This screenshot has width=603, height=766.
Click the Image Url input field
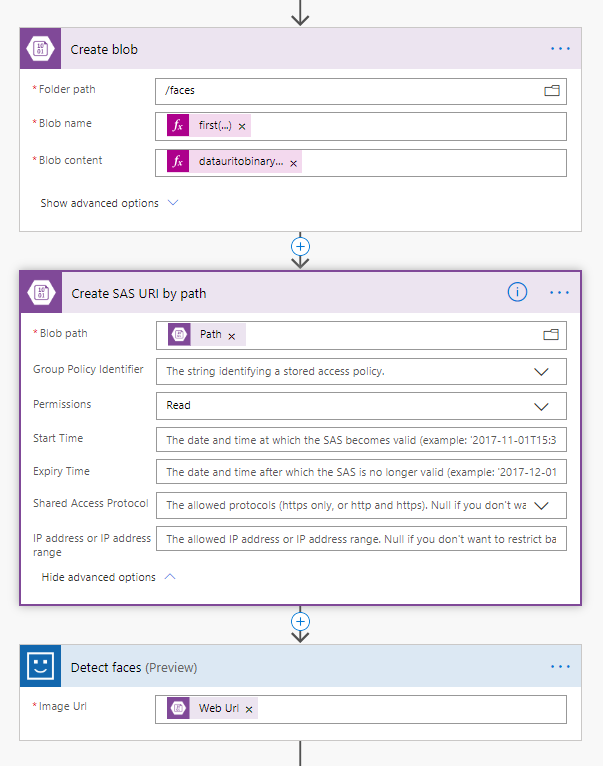[x=361, y=709]
